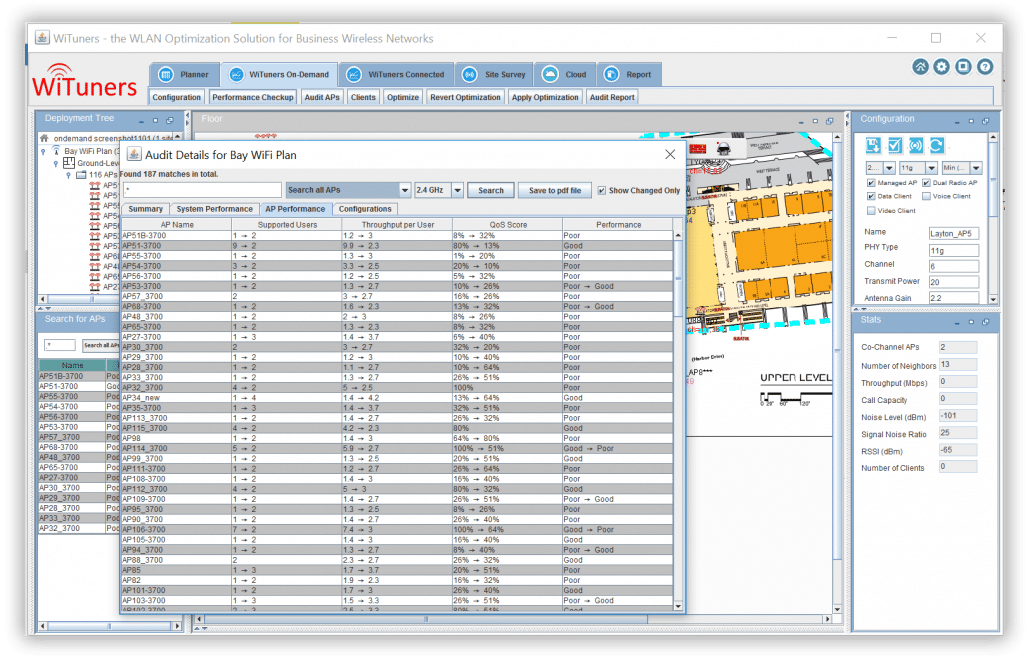Uncheck the Data Client checkbox

pyautogui.click(x=871, y=196)
